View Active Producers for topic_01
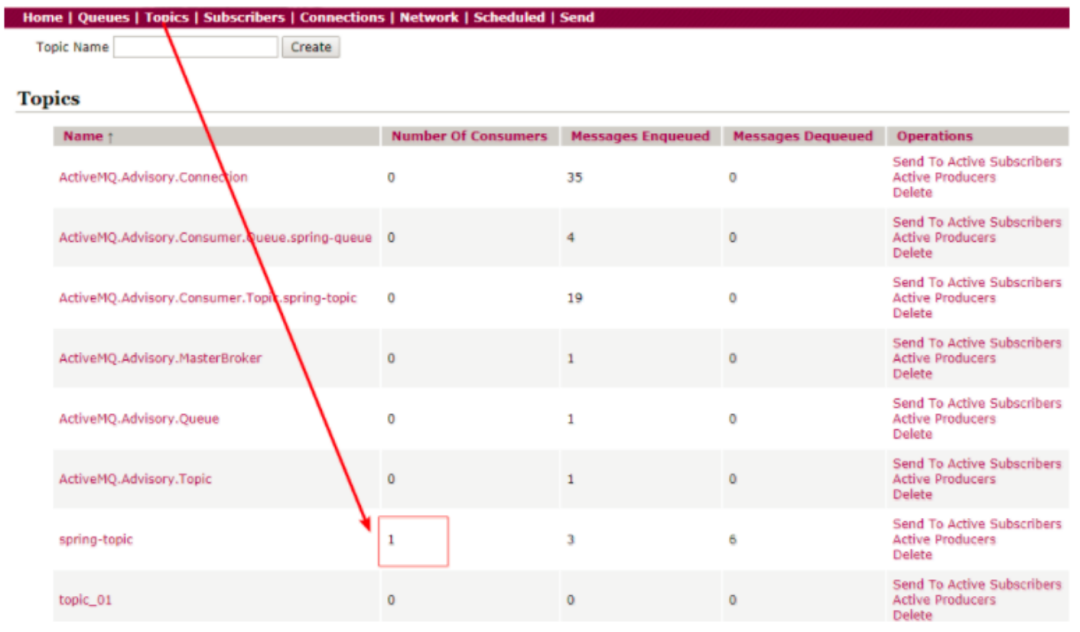The width and height of the screenshot is (1080, 632). coord(944,600)
